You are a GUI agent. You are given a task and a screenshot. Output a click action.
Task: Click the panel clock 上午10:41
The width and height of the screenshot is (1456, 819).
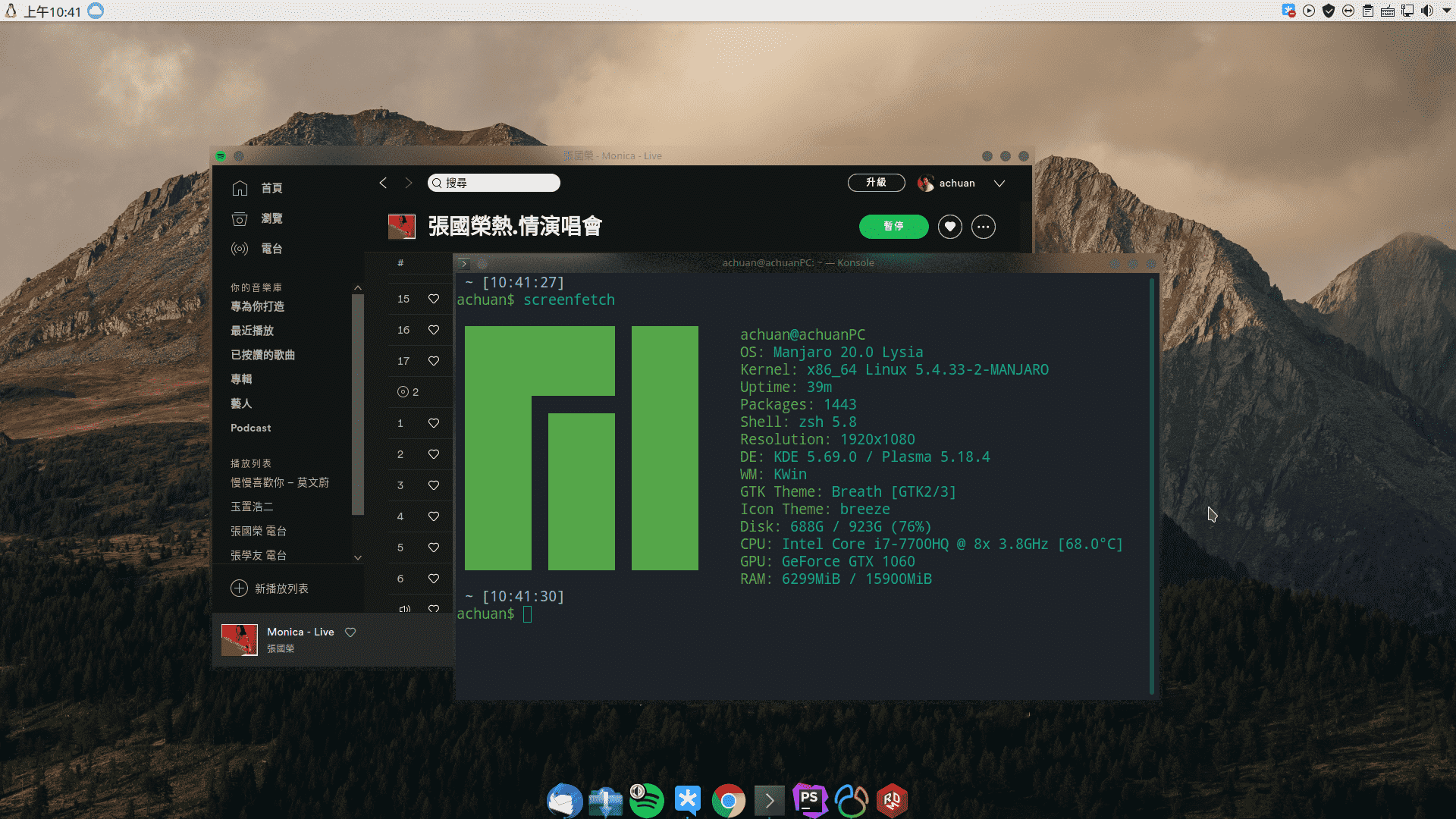52,11
